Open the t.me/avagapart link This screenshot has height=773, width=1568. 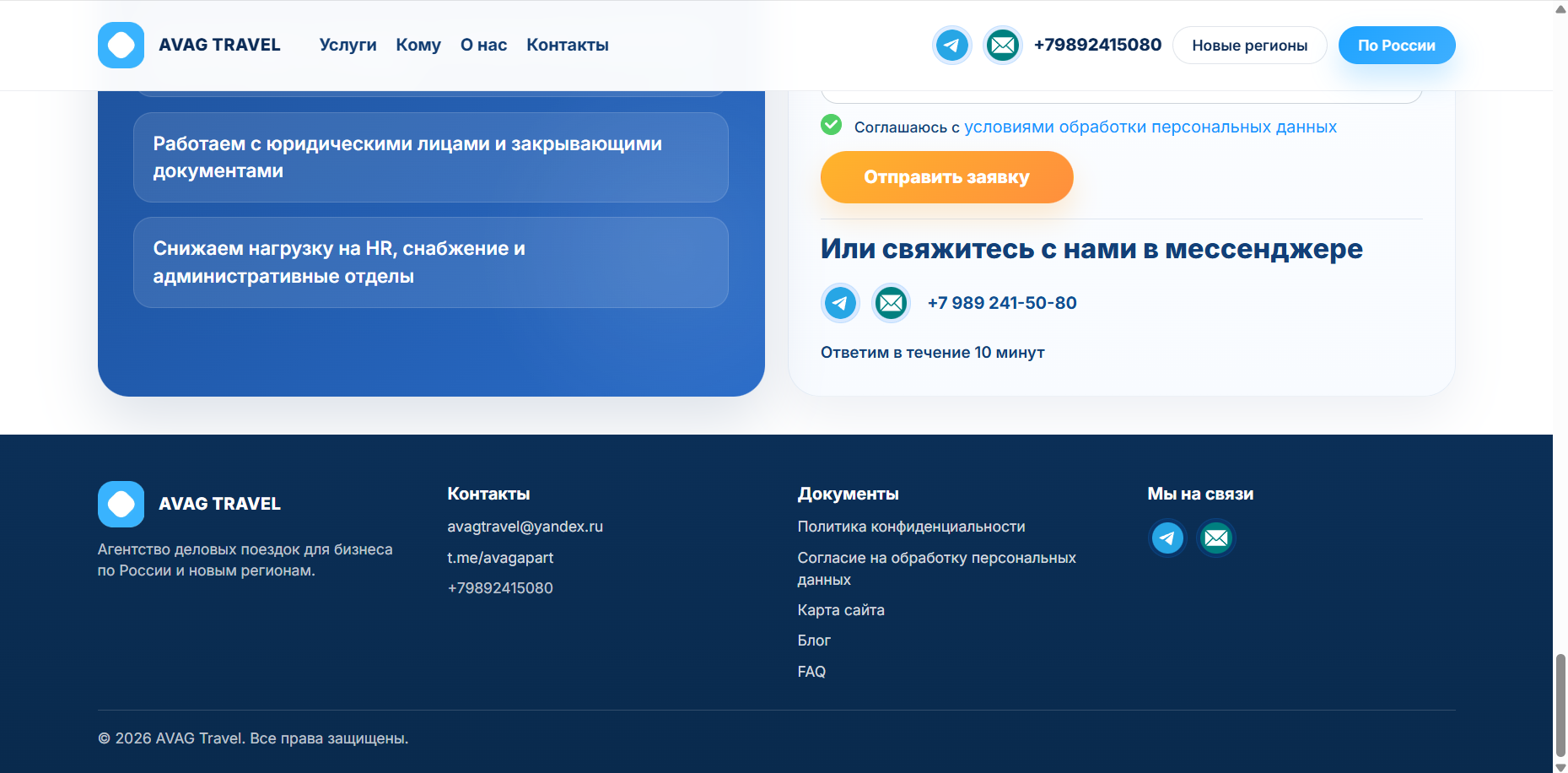(x=500, y=558)
